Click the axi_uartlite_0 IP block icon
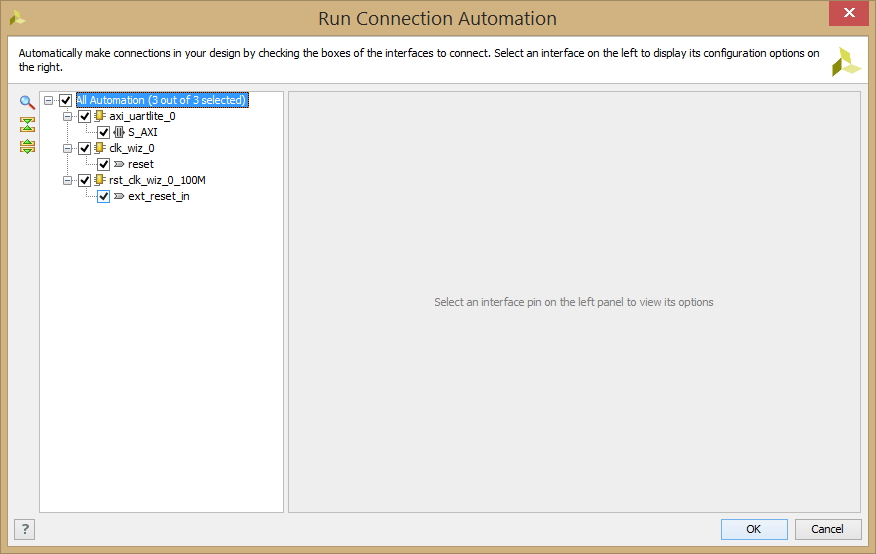 pos(100,116)
